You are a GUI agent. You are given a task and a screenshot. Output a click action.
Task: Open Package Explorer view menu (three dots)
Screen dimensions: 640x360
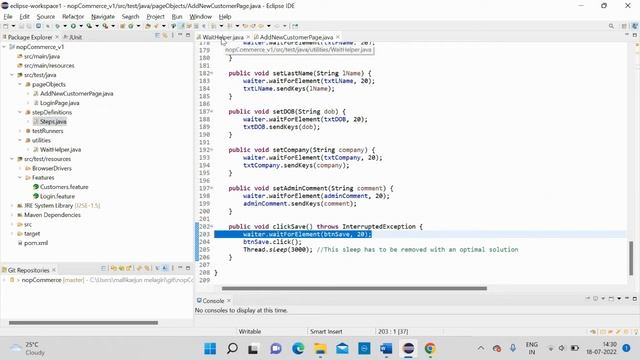click(x=173, y=36)
